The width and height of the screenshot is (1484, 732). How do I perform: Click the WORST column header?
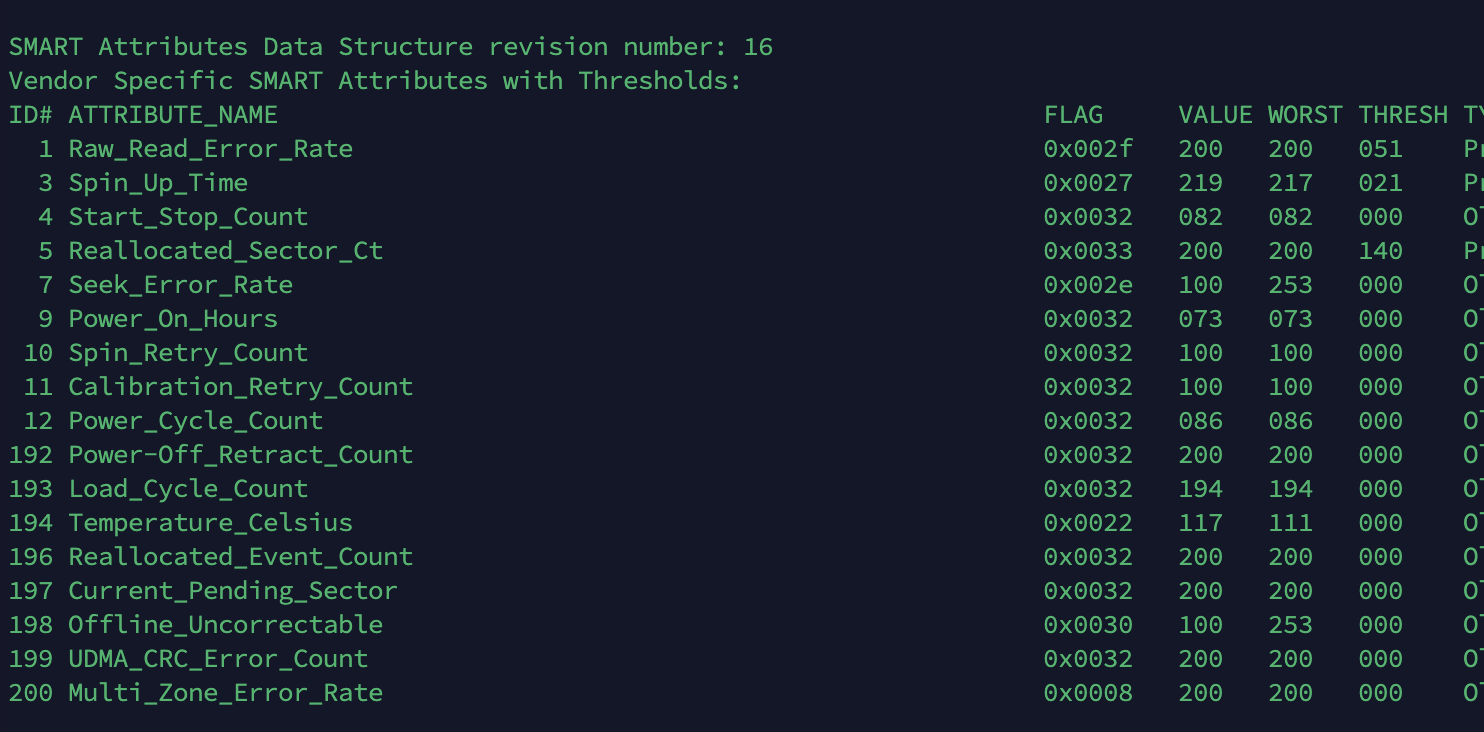(x=1305, y=115)
